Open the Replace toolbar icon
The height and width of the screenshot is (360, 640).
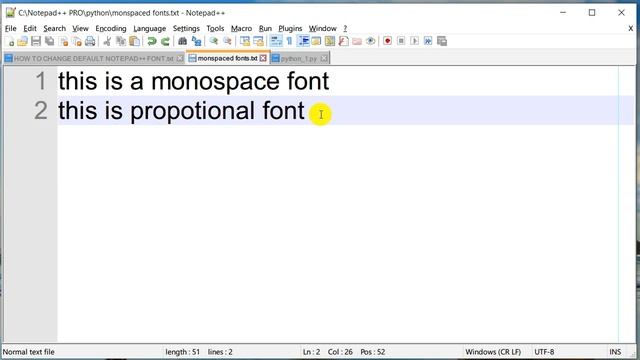point(196,41)
